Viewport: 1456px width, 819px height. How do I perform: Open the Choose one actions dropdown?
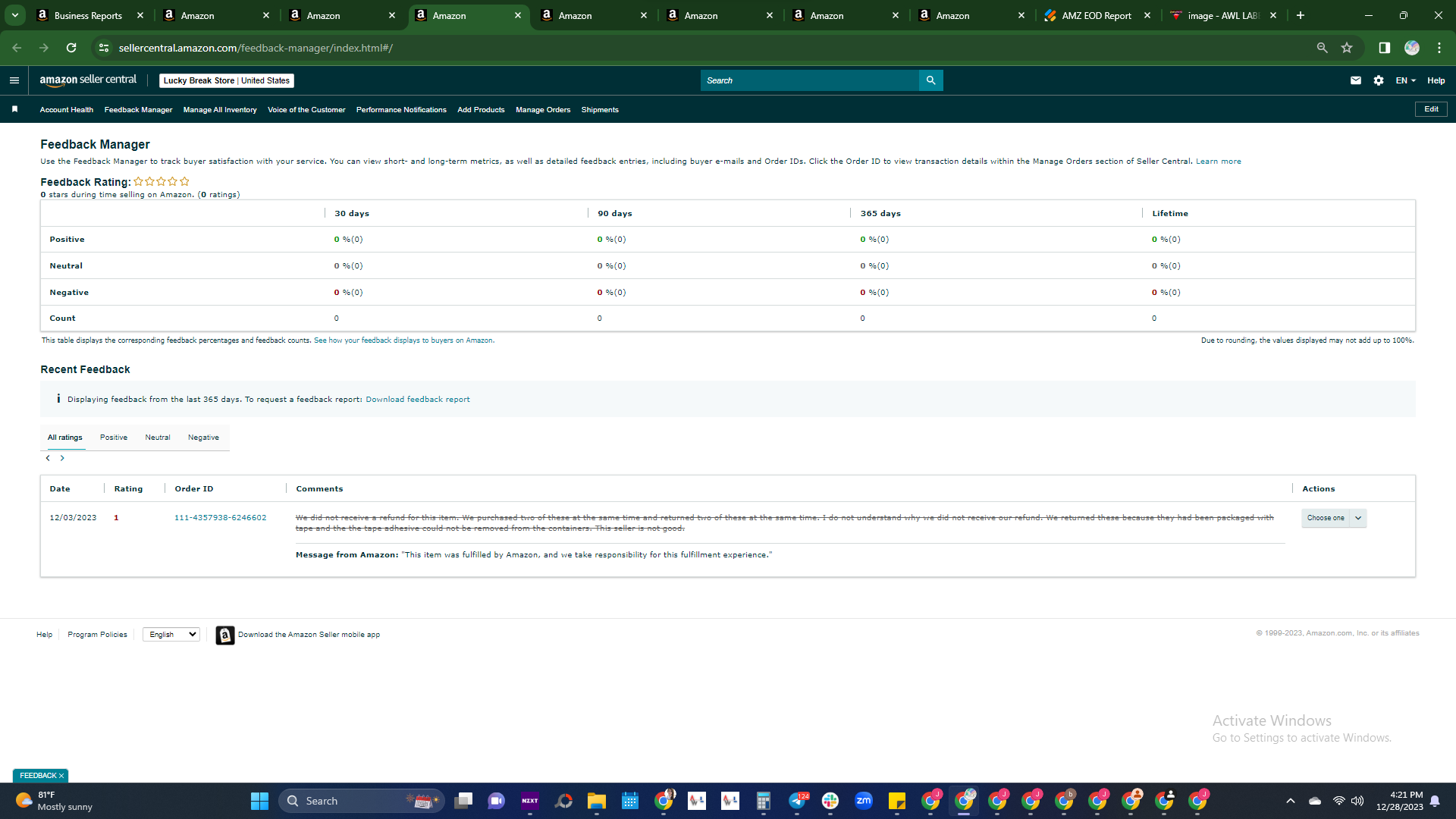pyautogui.click(x=1334, y=518)
